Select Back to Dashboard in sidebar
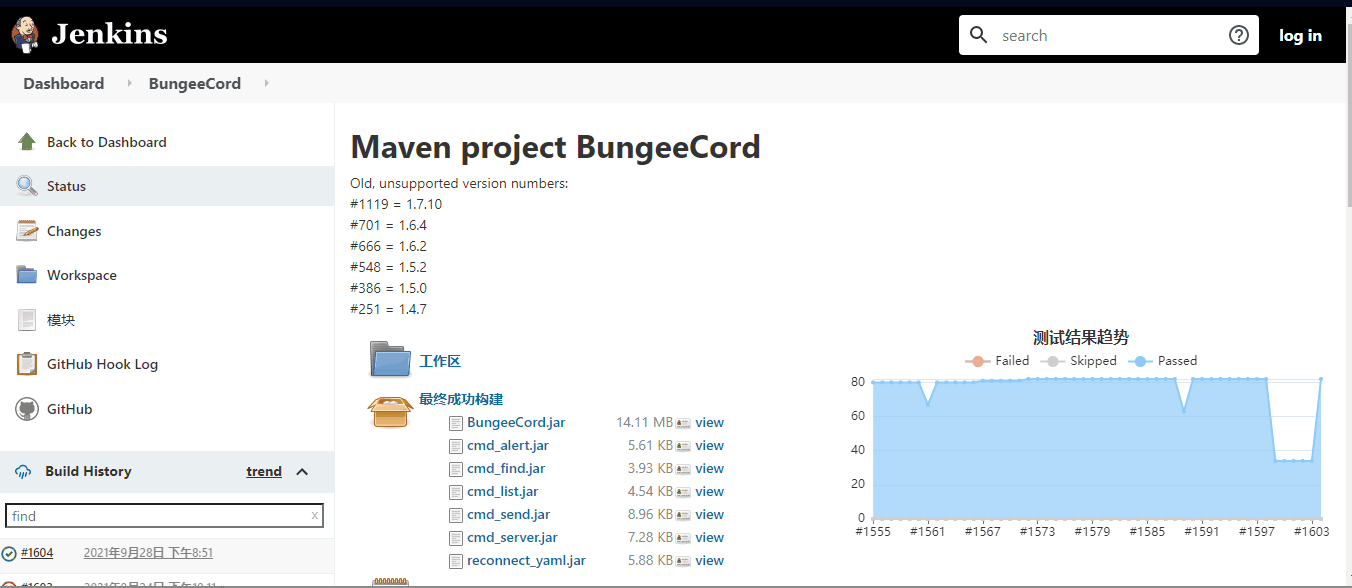1352x588 pixels. (106, 142)
